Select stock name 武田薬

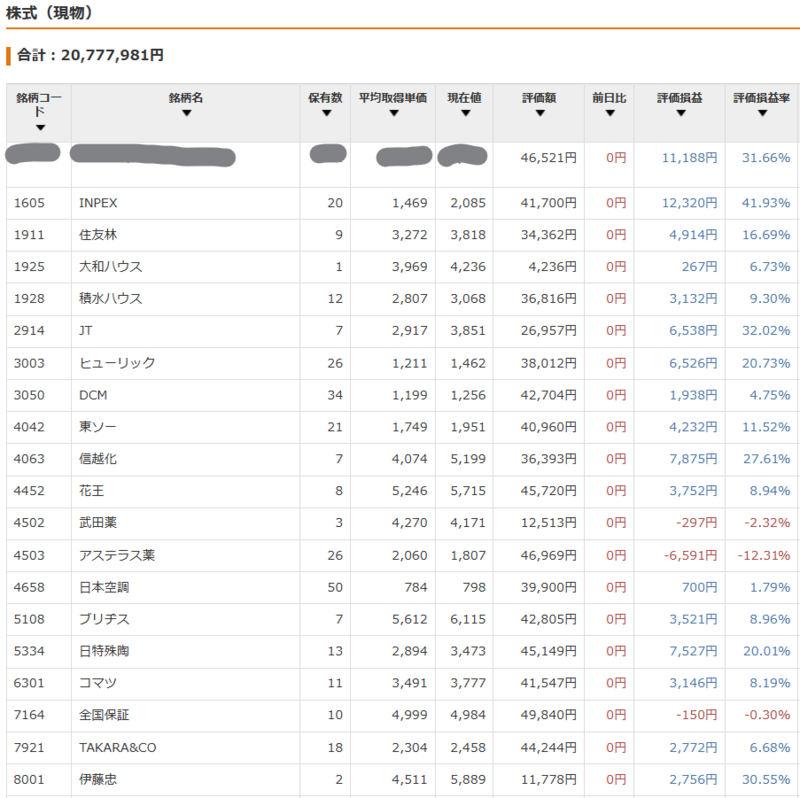[97, 522]
